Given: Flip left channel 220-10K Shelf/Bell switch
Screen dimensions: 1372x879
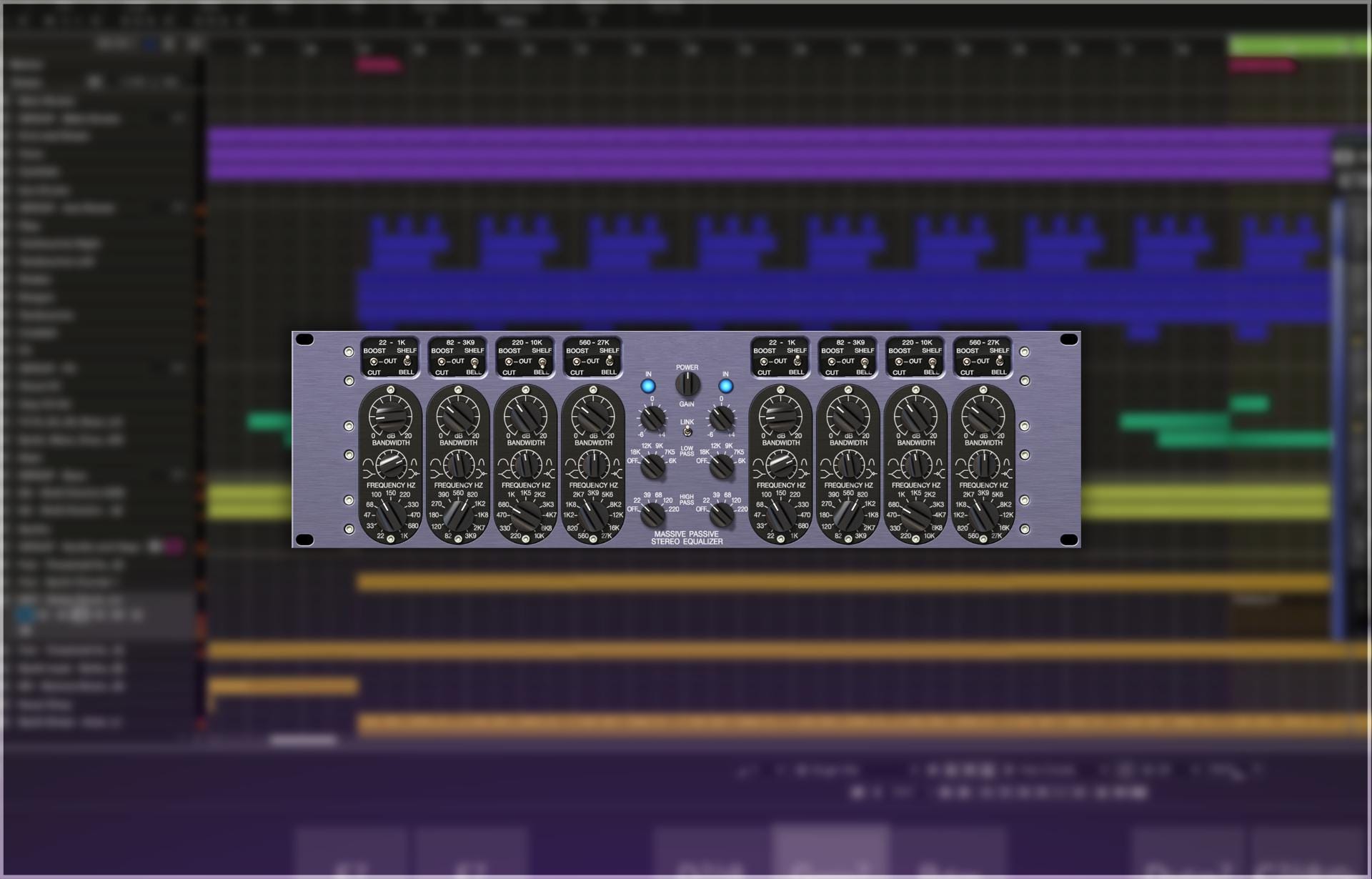Looking at the screenshot, I should click(542, 362).
